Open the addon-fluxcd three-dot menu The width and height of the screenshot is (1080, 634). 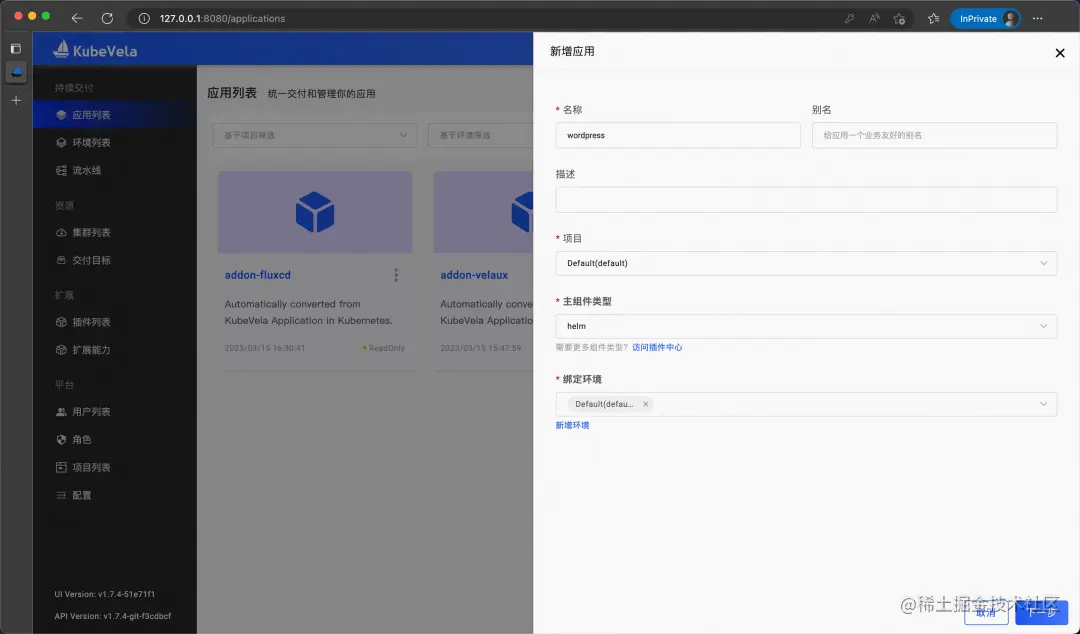tap(395, 275)
